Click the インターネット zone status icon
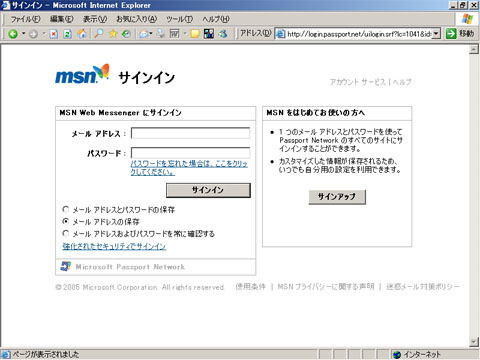The height and width of the screenshot is (360, 480). tap(396, 354)
